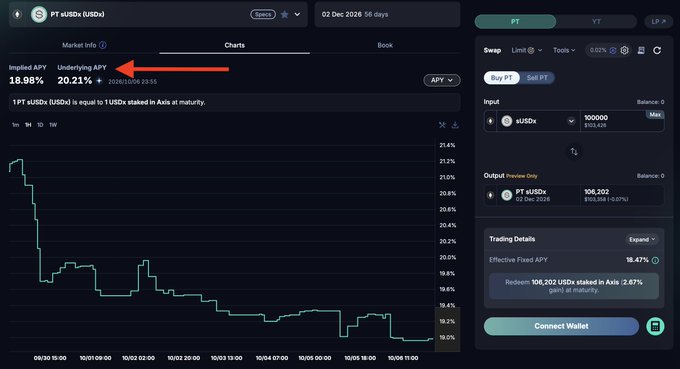Open the Book tab

click(x=385, y=45)
